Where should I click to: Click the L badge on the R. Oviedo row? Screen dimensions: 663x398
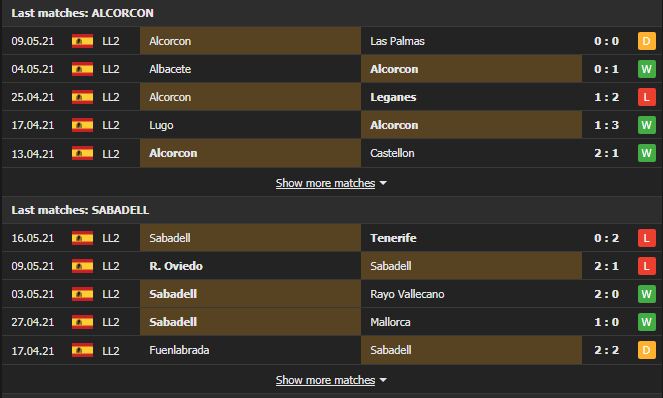coord(647,266)
